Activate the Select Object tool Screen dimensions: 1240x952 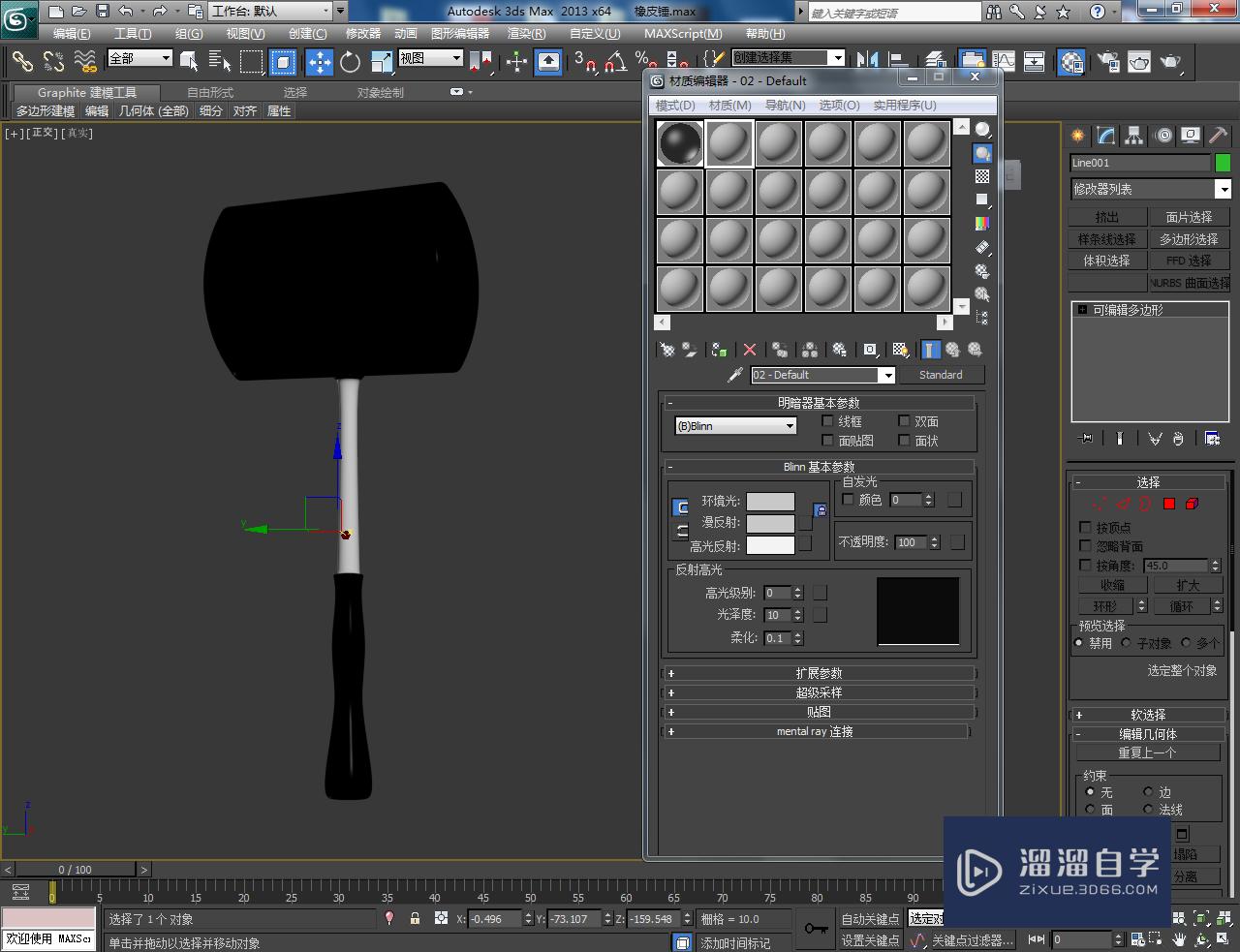click(x=189, y=62)
